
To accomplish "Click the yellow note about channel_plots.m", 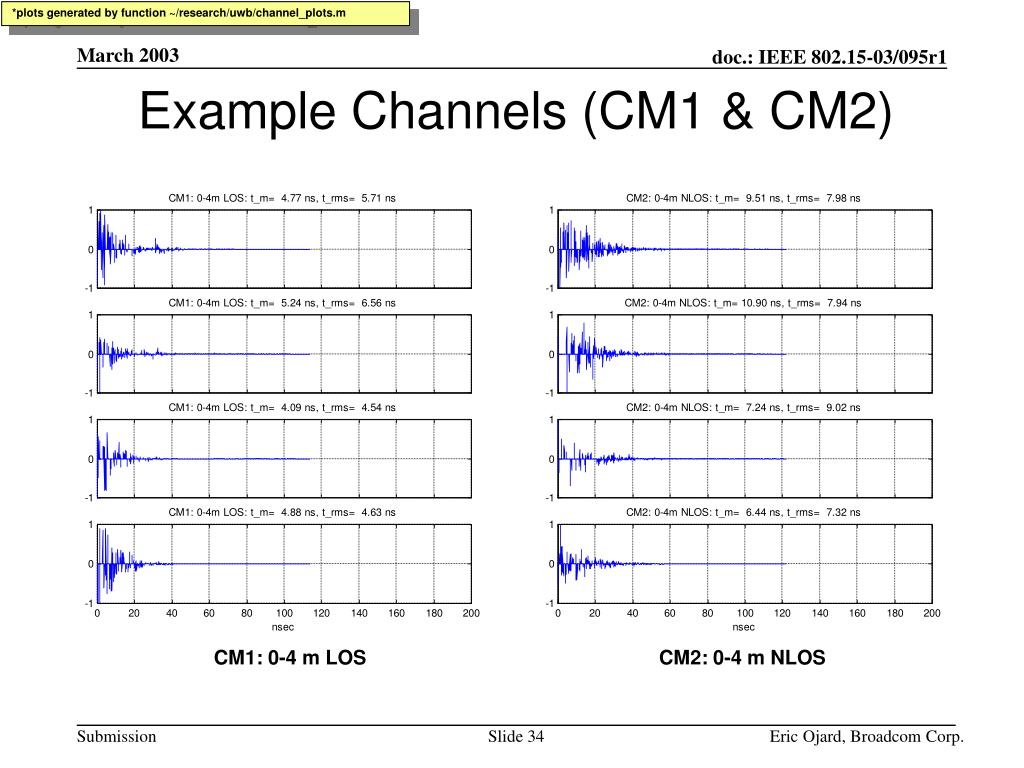I will pos(205,14).
